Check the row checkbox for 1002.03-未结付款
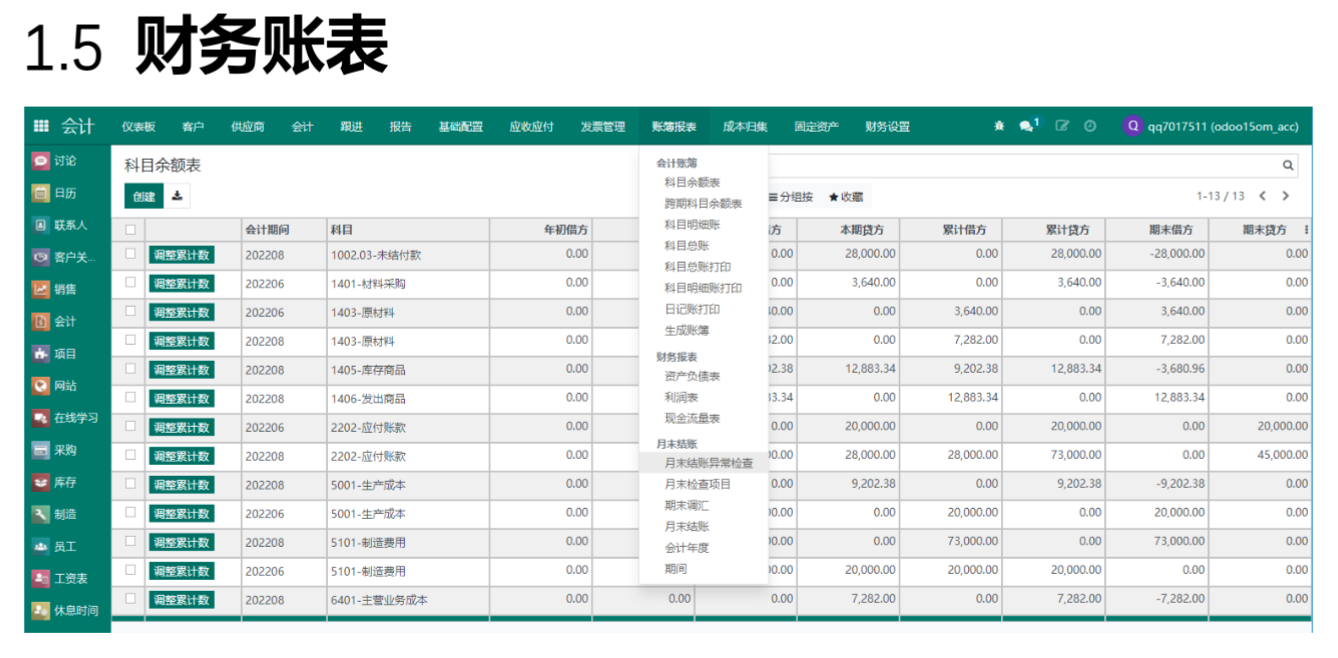The image size is (1338, 658). tap(130, 254)
